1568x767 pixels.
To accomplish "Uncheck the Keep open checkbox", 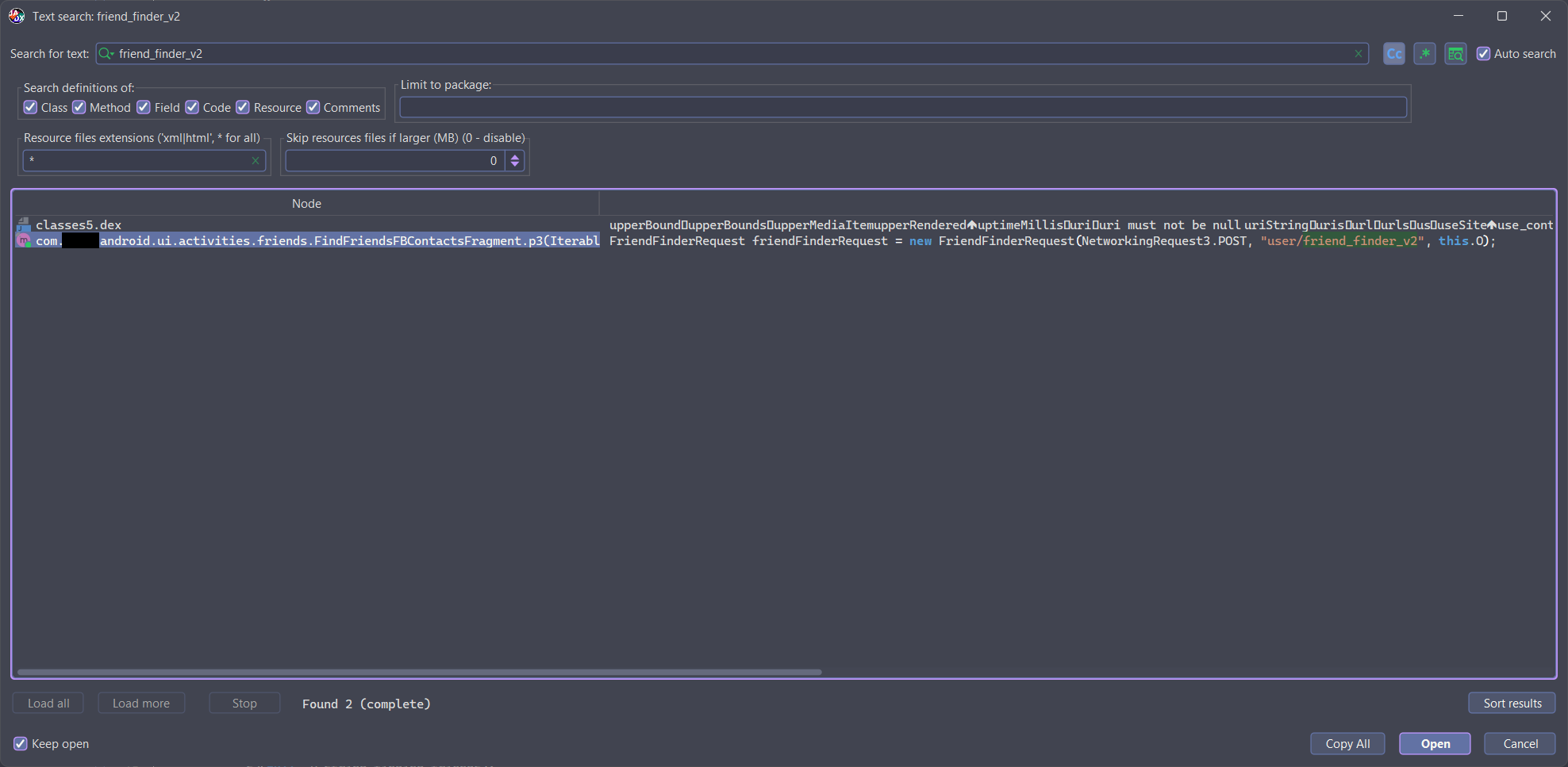I will 21,744.
